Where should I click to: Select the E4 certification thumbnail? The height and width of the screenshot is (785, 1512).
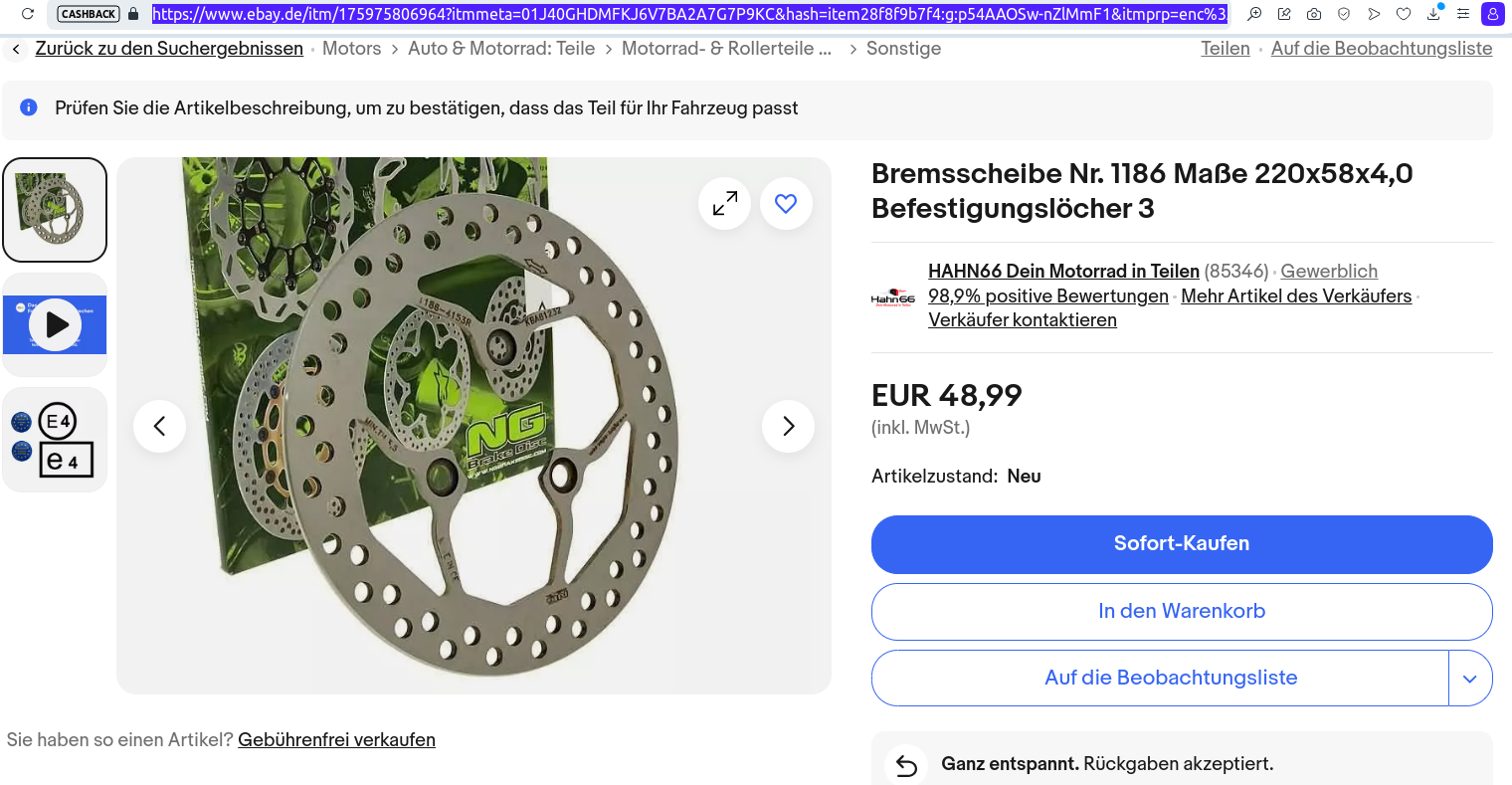tap(55, 440)
